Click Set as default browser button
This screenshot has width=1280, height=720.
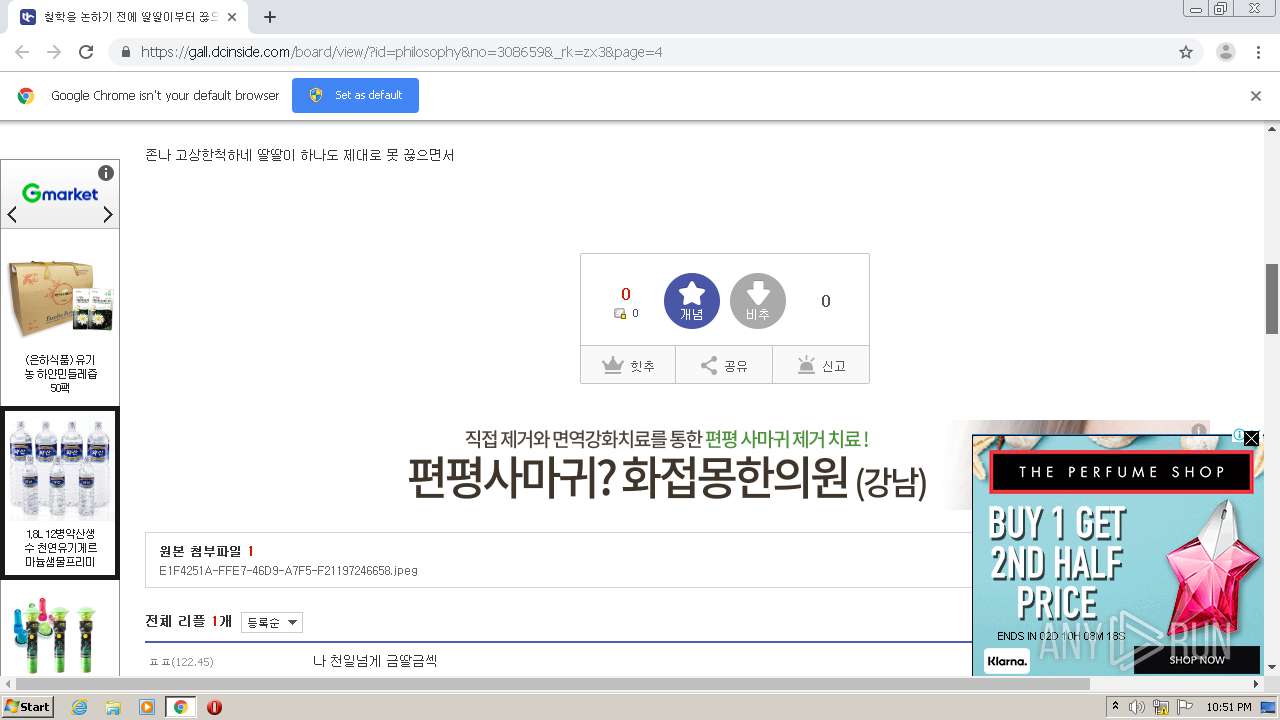pyautogui.click(x=355, y=95)
